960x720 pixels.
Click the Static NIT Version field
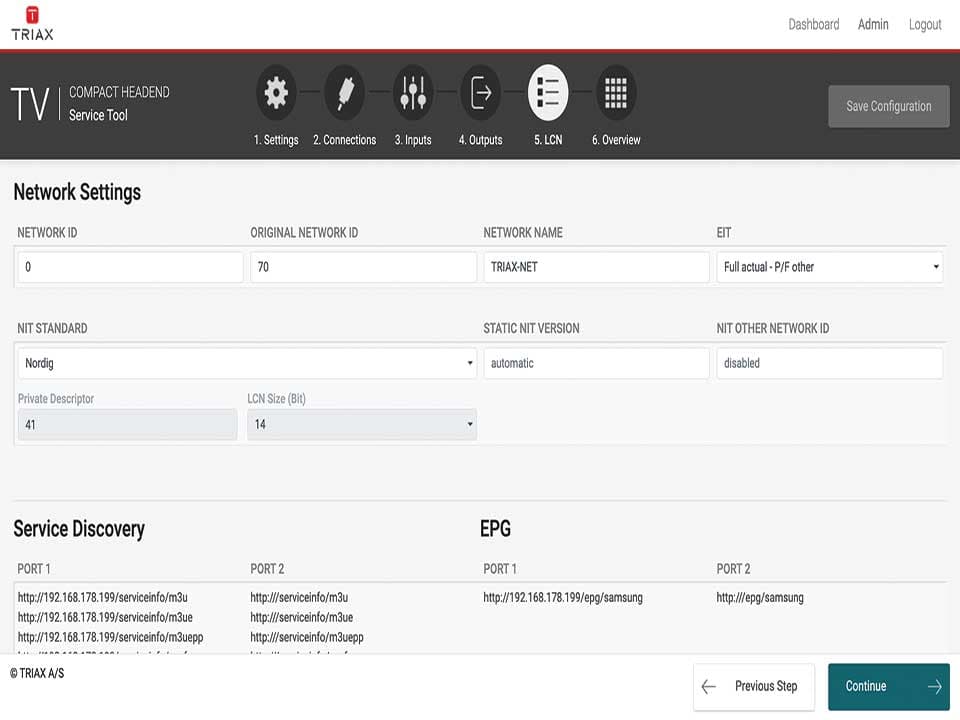point(596,363)
